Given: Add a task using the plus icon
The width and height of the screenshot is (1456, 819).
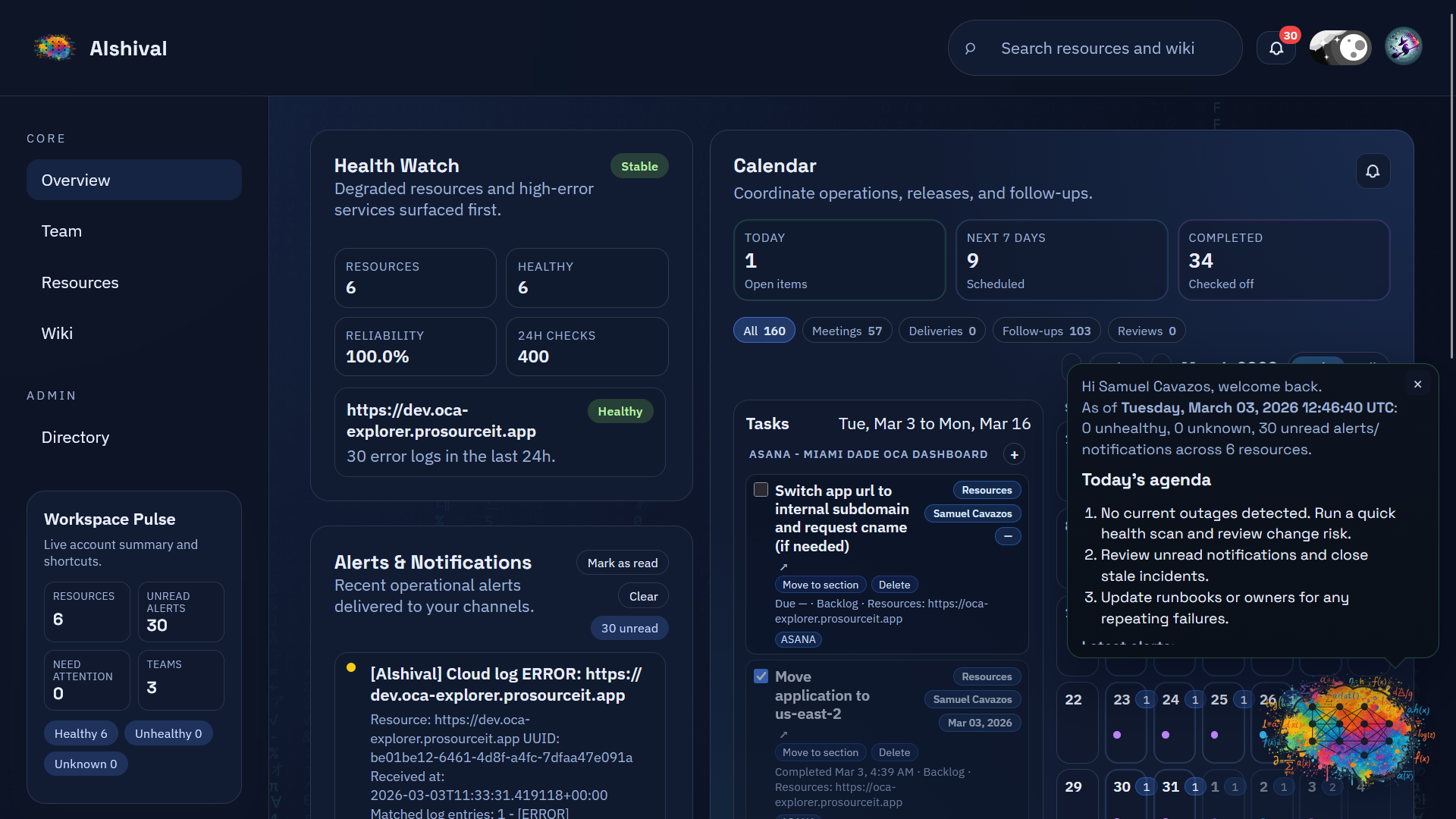Looking at the screenshot, I should (x=1015, y=453).
